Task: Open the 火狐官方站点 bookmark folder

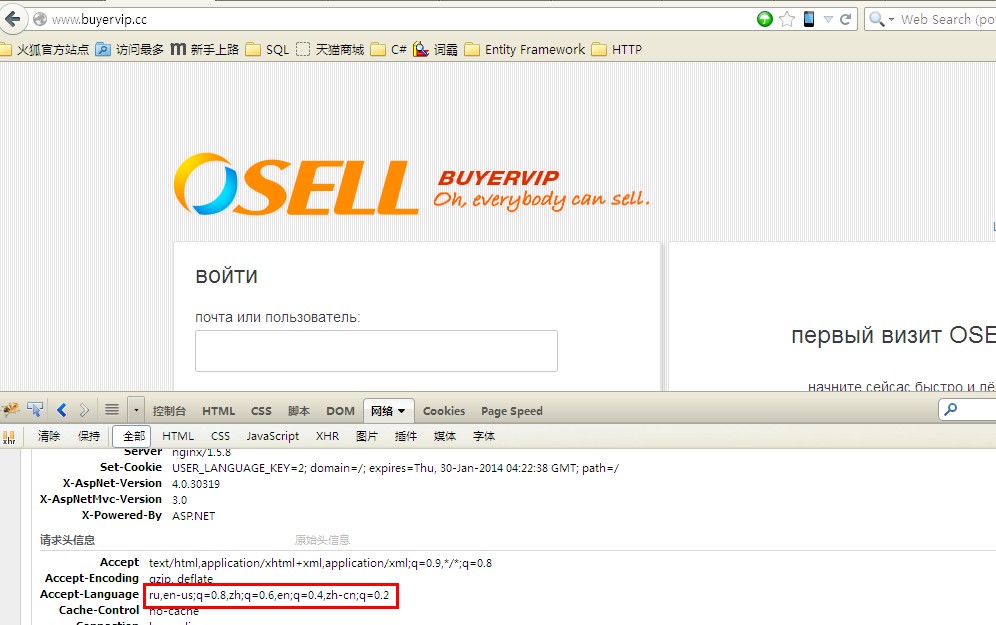Action: click(x=44, y=50)
